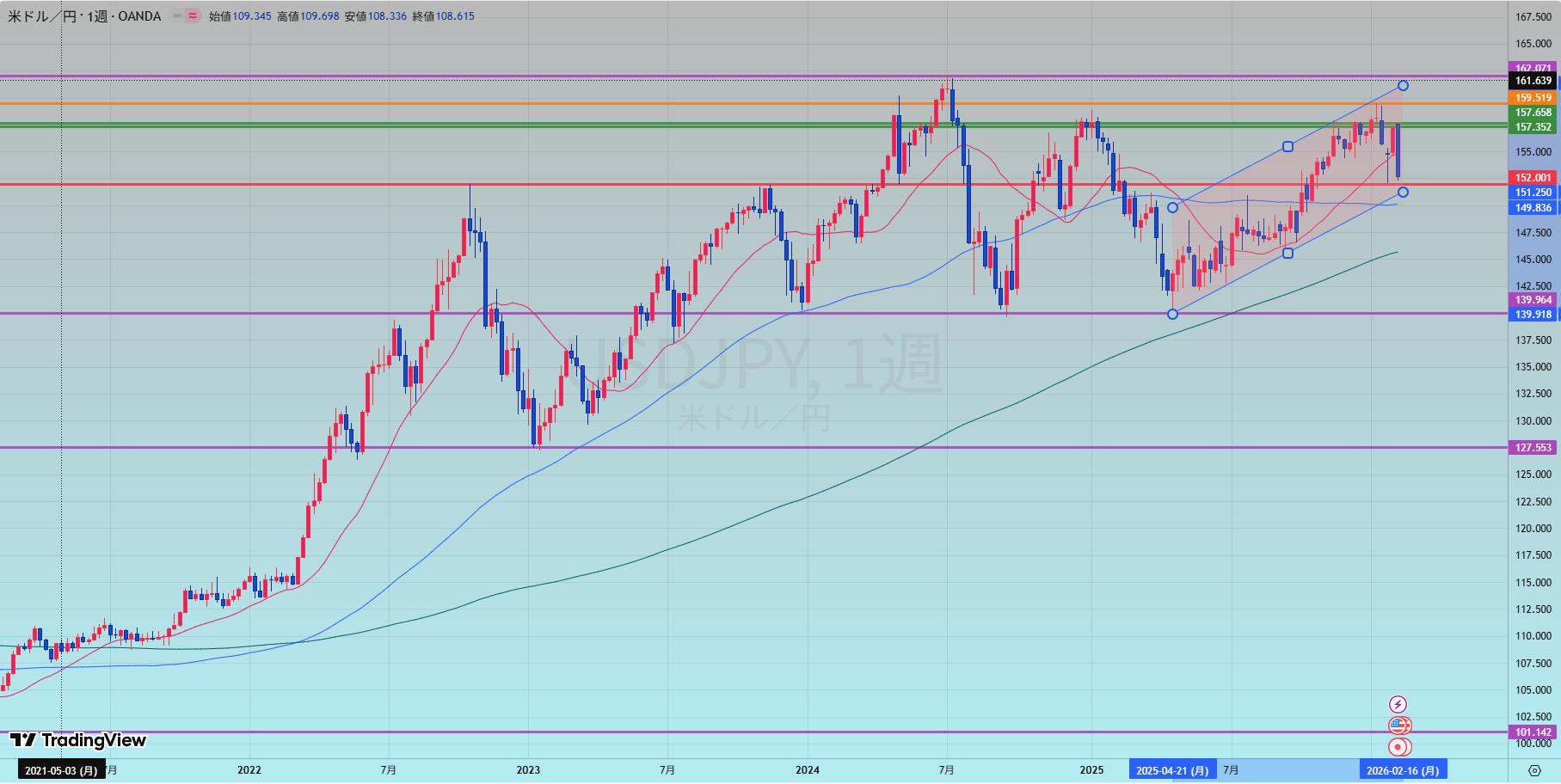Open symbol search via 米ドル／円 title
Screen dimensions: 1561x784
[41, 16]
